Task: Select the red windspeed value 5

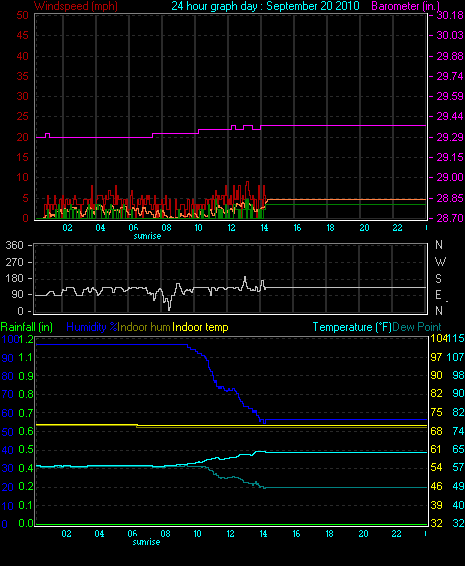Action: (25, 198)
